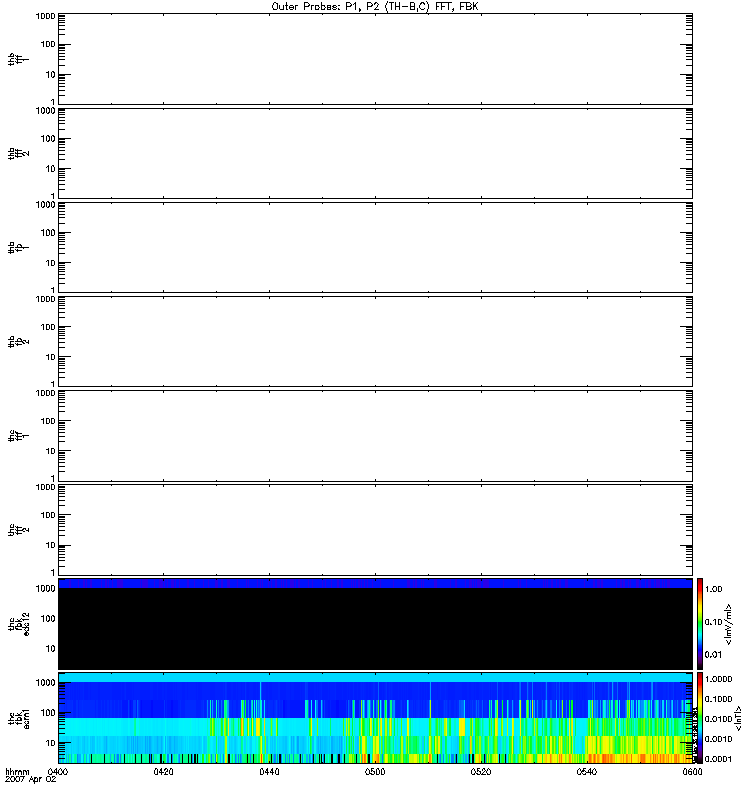Click the '0520' time axis label

(481, 772)
